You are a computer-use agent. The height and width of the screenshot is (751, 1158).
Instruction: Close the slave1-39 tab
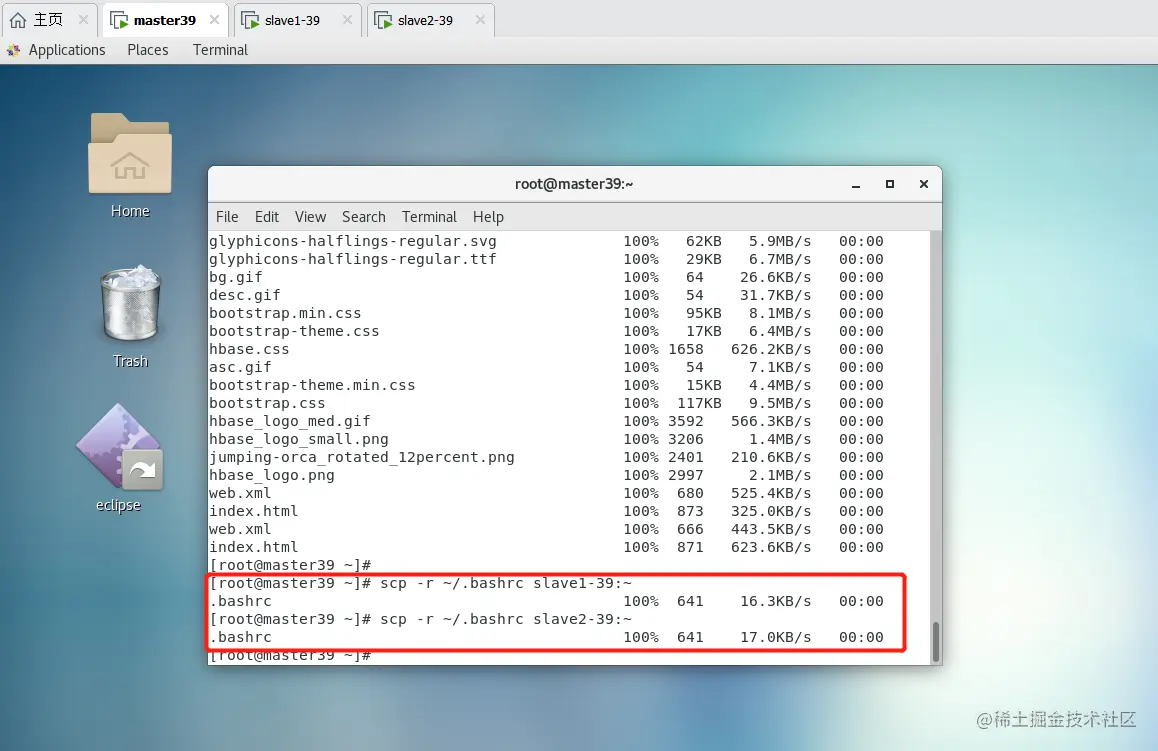pos(347,20)
